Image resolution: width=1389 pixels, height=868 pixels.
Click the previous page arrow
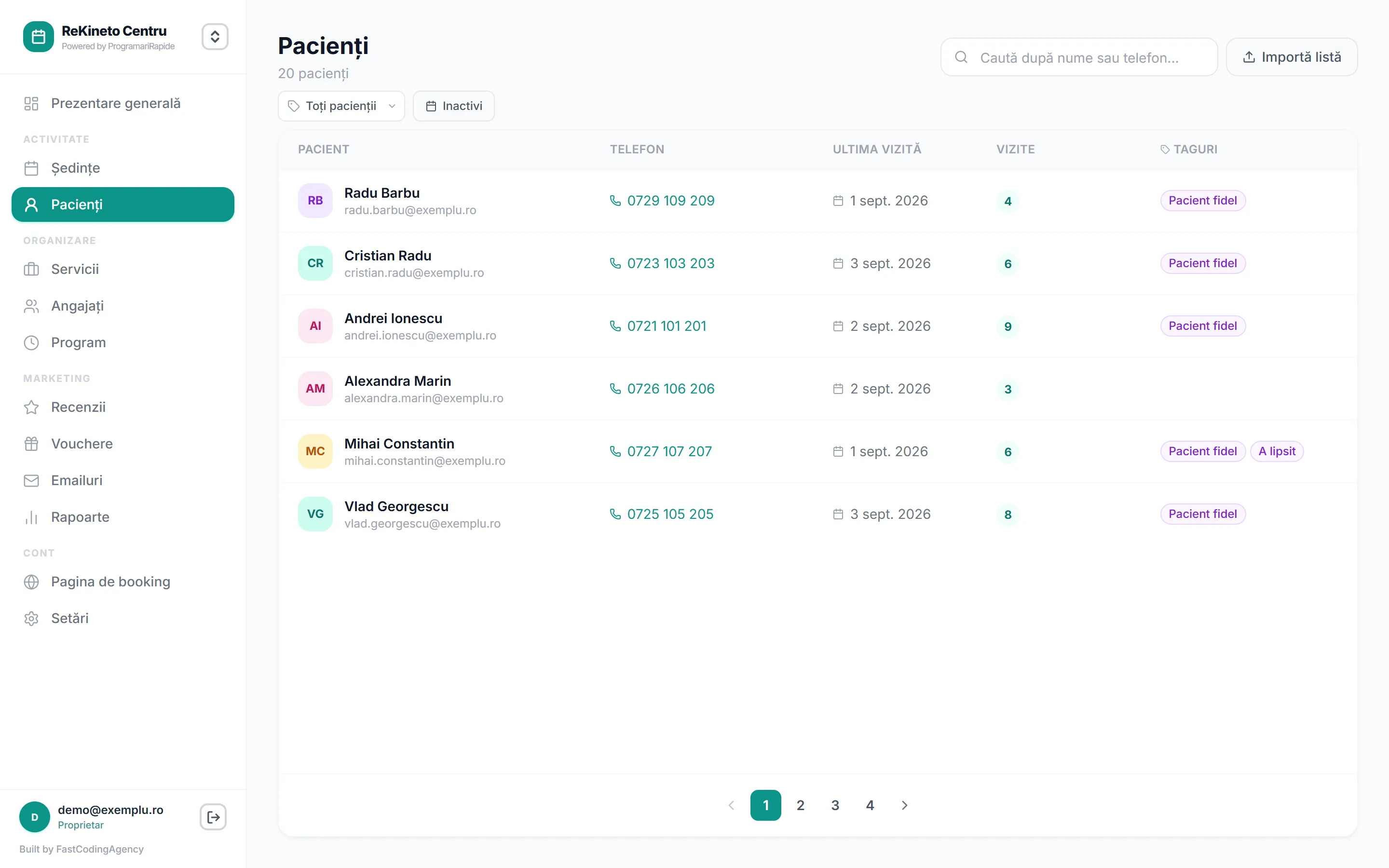(x=731, y=805)
